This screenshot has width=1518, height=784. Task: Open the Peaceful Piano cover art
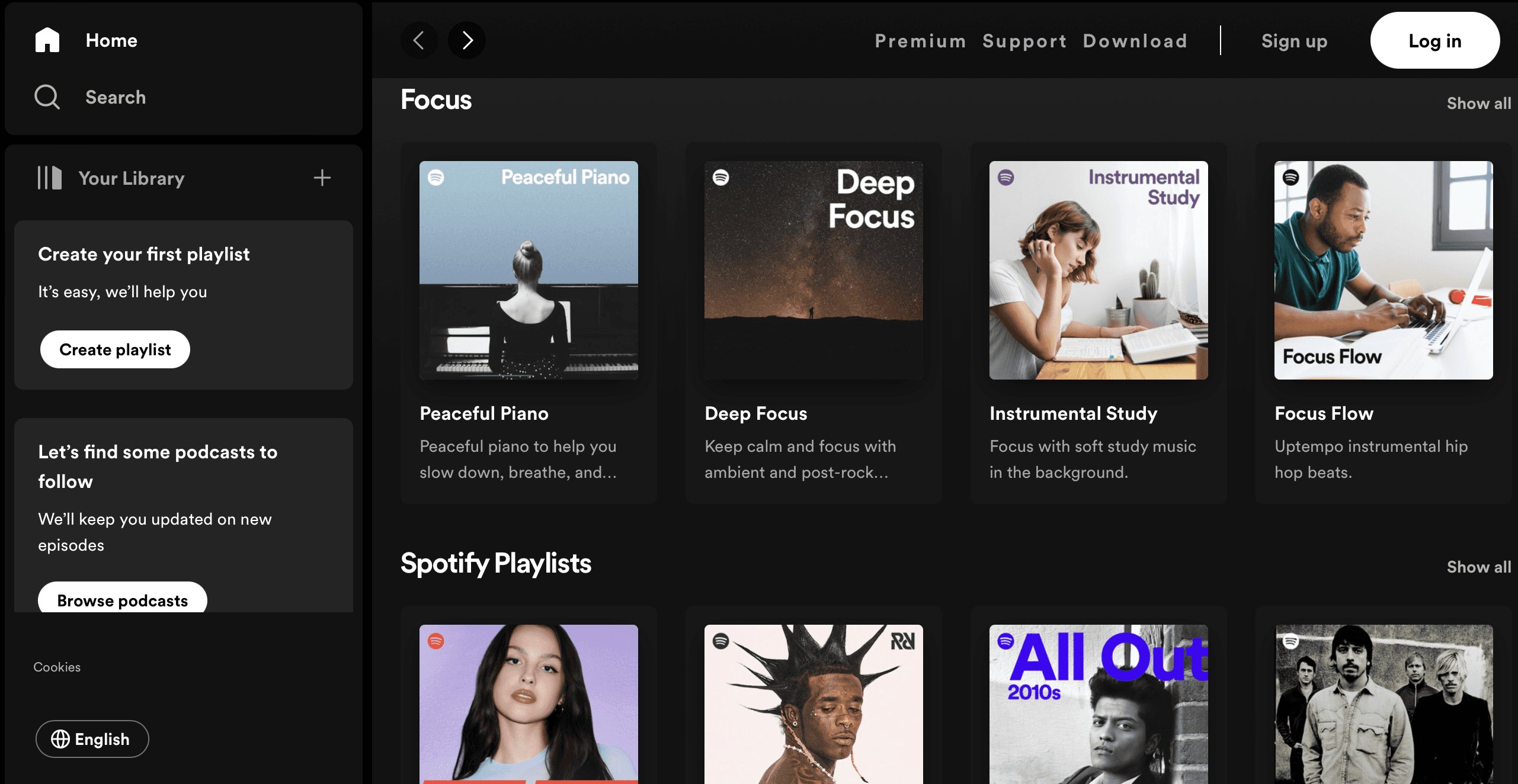529,270
